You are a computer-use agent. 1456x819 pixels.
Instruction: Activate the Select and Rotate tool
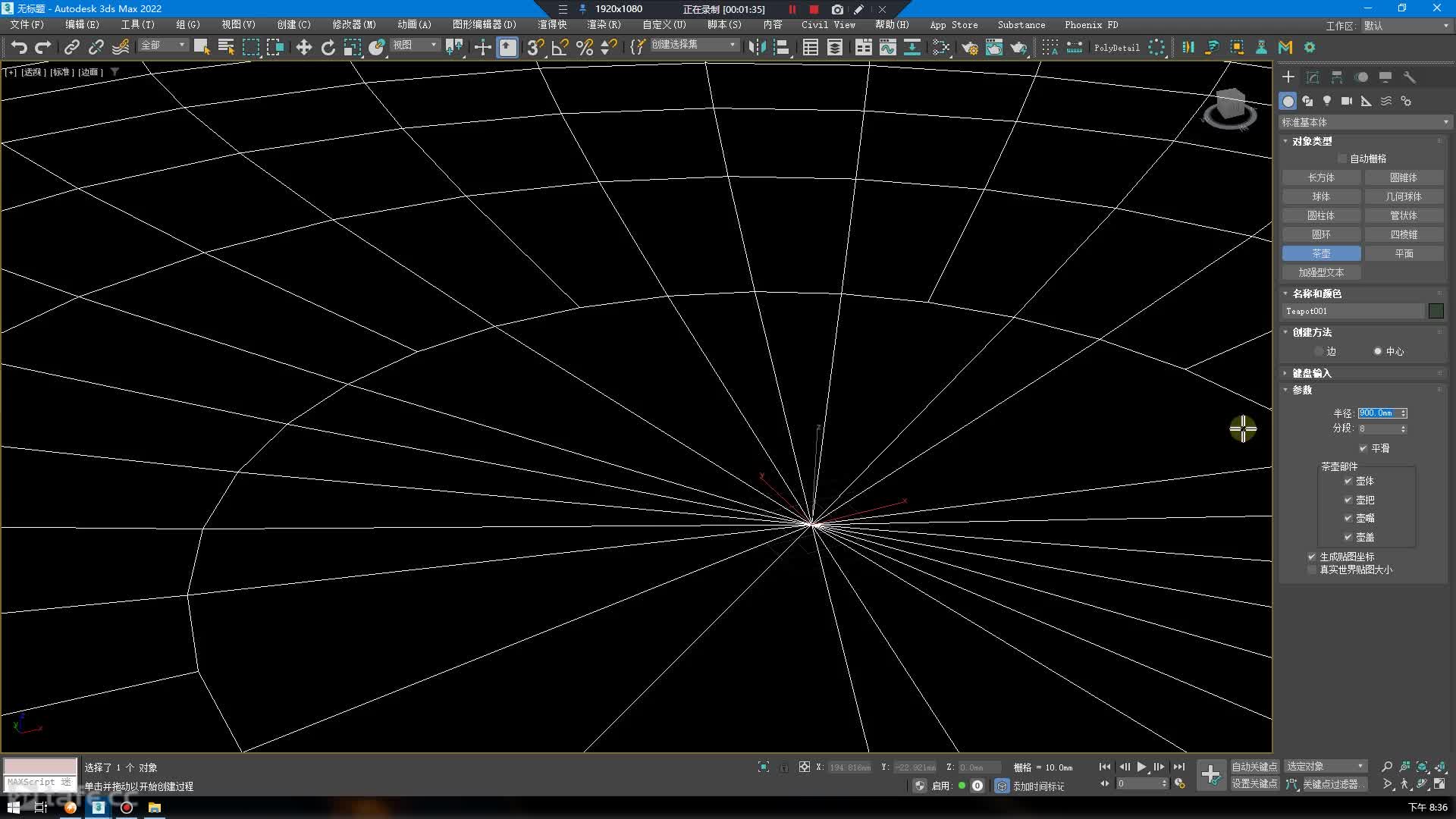click(328, 47)
